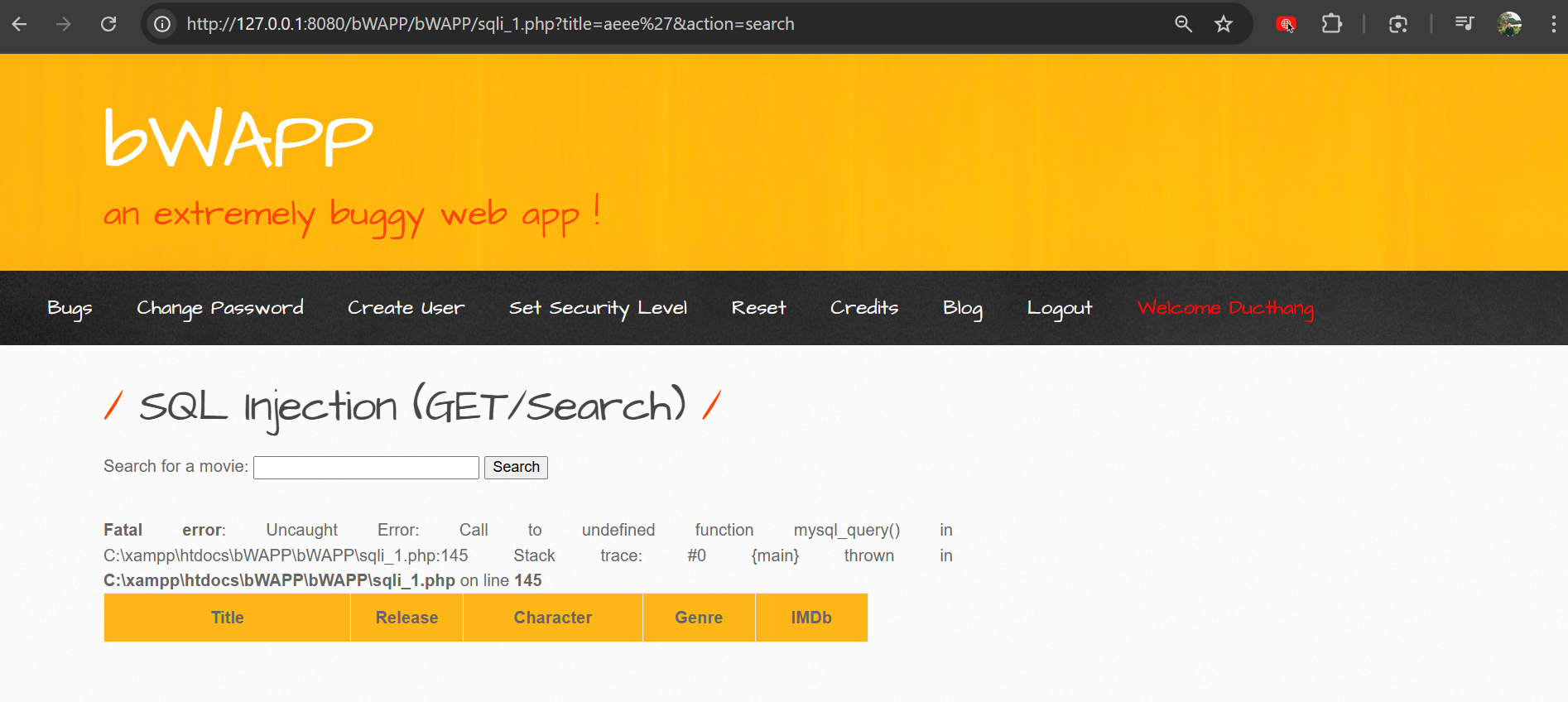Click the red globe extension icon
1568x702 pixels.
1286,24
